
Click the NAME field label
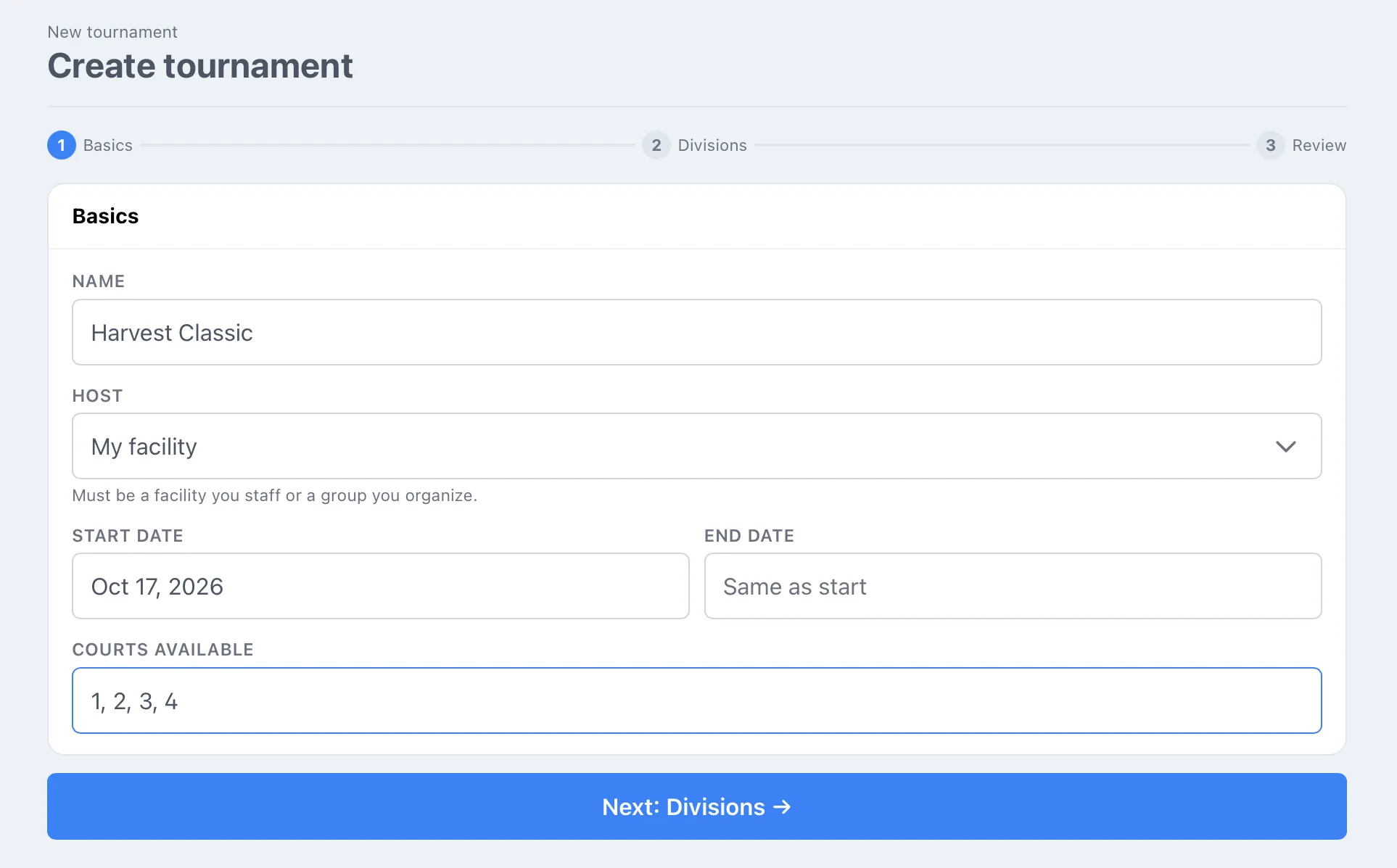tap(99, 281)
